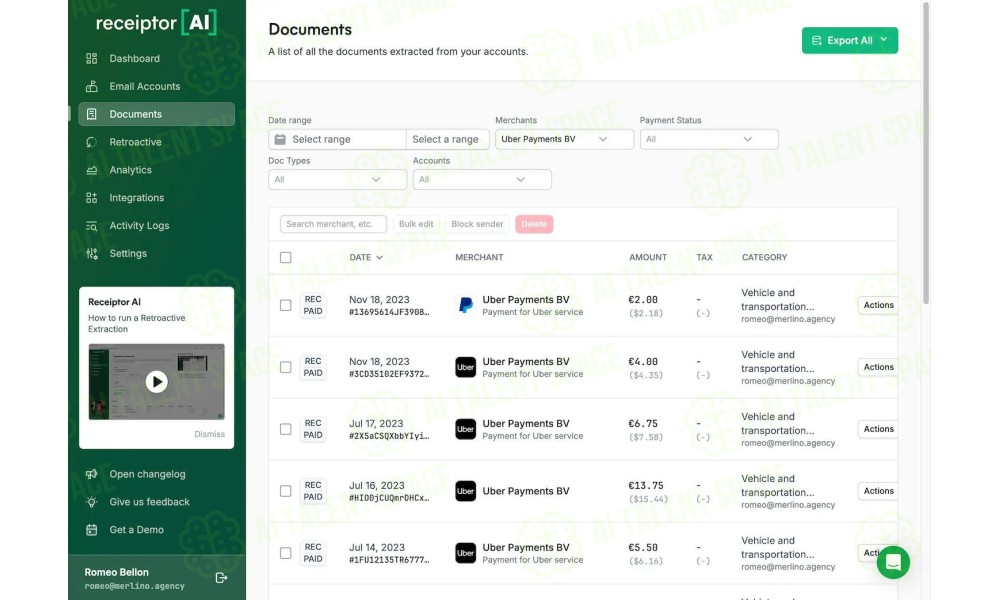Open Actions menu for the €6.75 row
1000x600 pixels.
point(878,429)
